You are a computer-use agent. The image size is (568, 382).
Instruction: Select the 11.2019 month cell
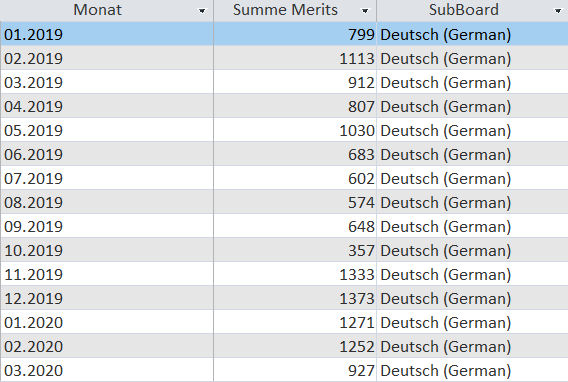(x=107, y=274)
